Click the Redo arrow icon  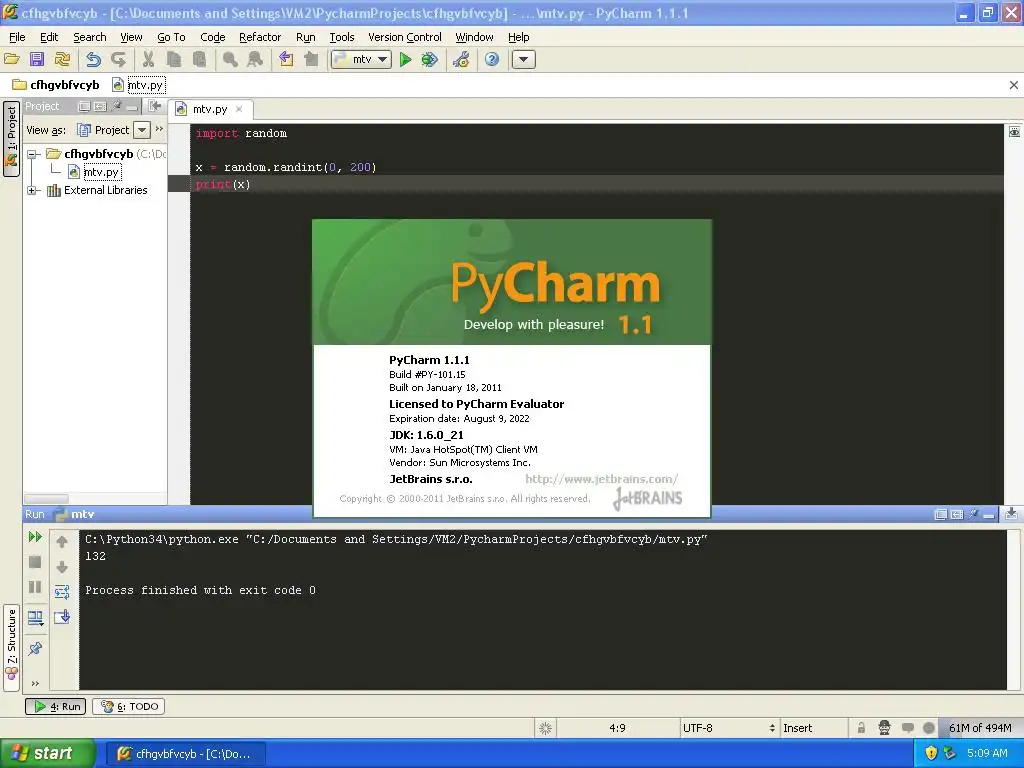(118, 59)
